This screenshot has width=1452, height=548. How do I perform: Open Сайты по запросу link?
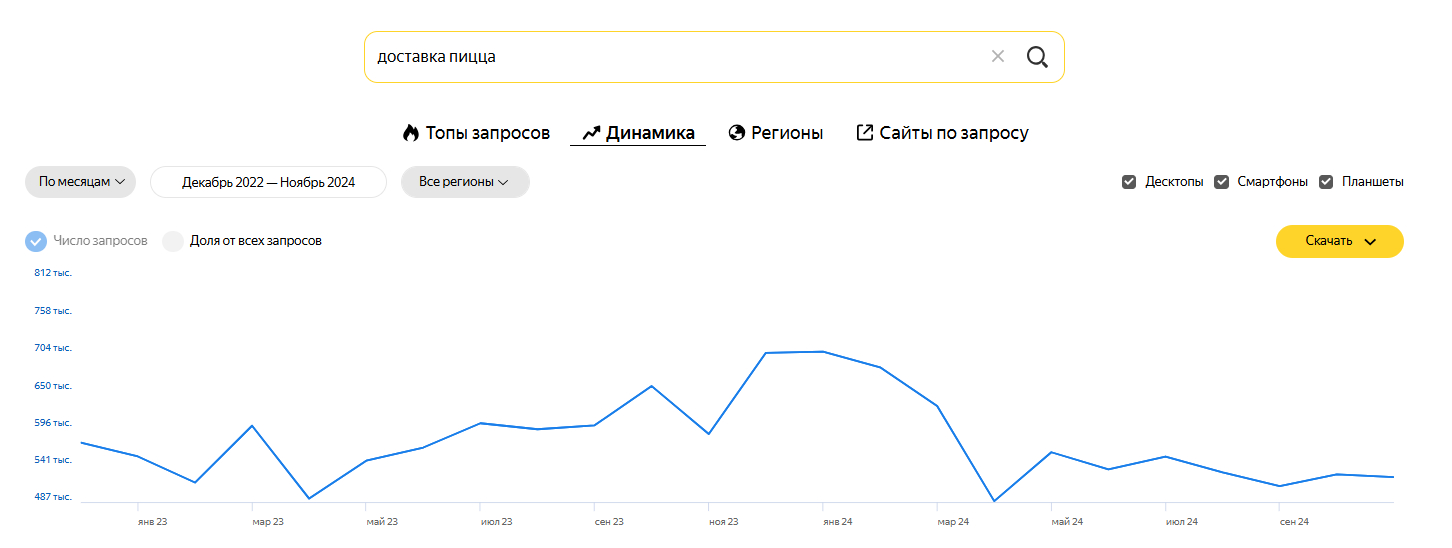point(953,133)
